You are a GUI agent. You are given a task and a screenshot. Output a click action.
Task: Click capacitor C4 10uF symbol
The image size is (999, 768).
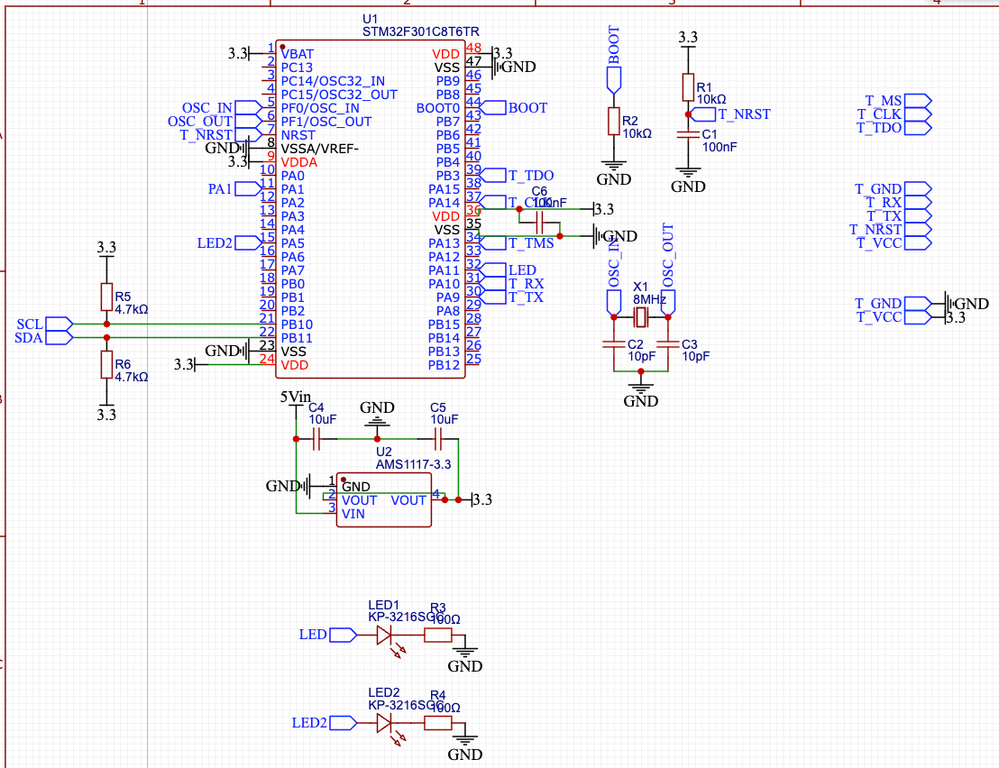coord(316,439)
